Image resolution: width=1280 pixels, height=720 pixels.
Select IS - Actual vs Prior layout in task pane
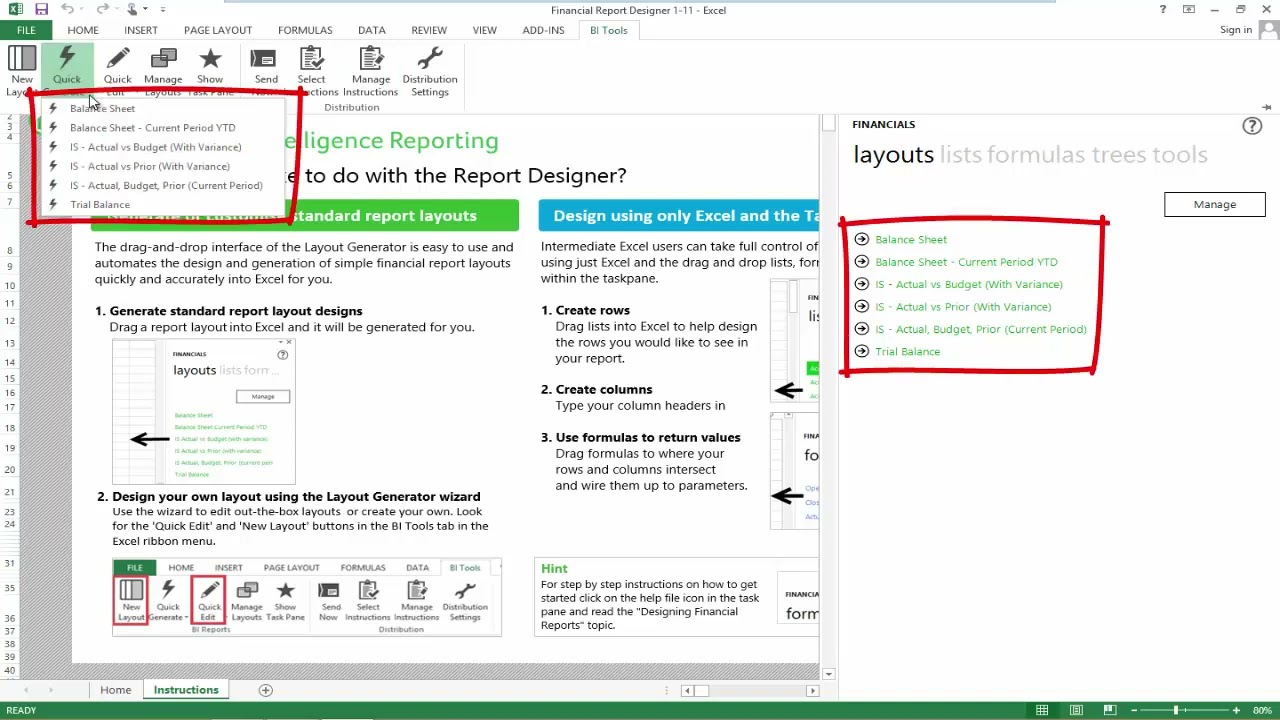point(963,307)
